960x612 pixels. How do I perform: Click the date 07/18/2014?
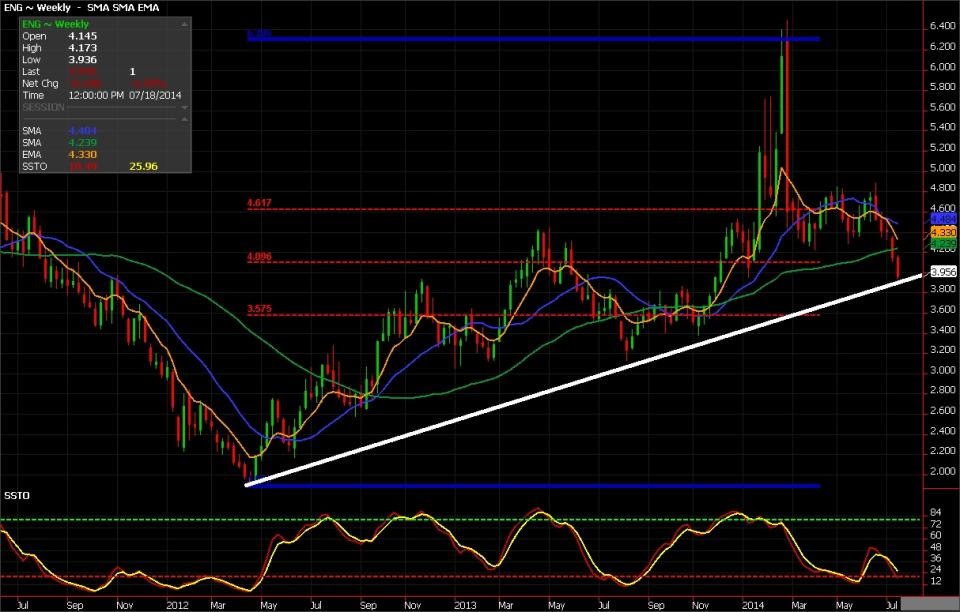click(155, 95)
